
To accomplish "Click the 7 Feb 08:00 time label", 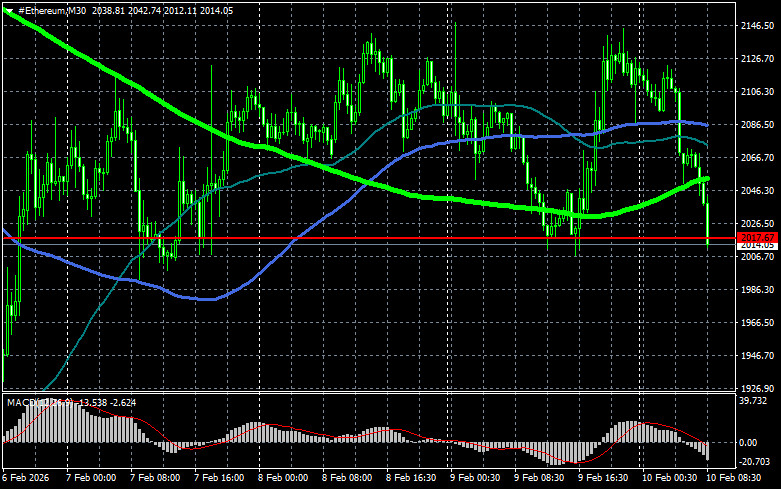I will (155, 478).
